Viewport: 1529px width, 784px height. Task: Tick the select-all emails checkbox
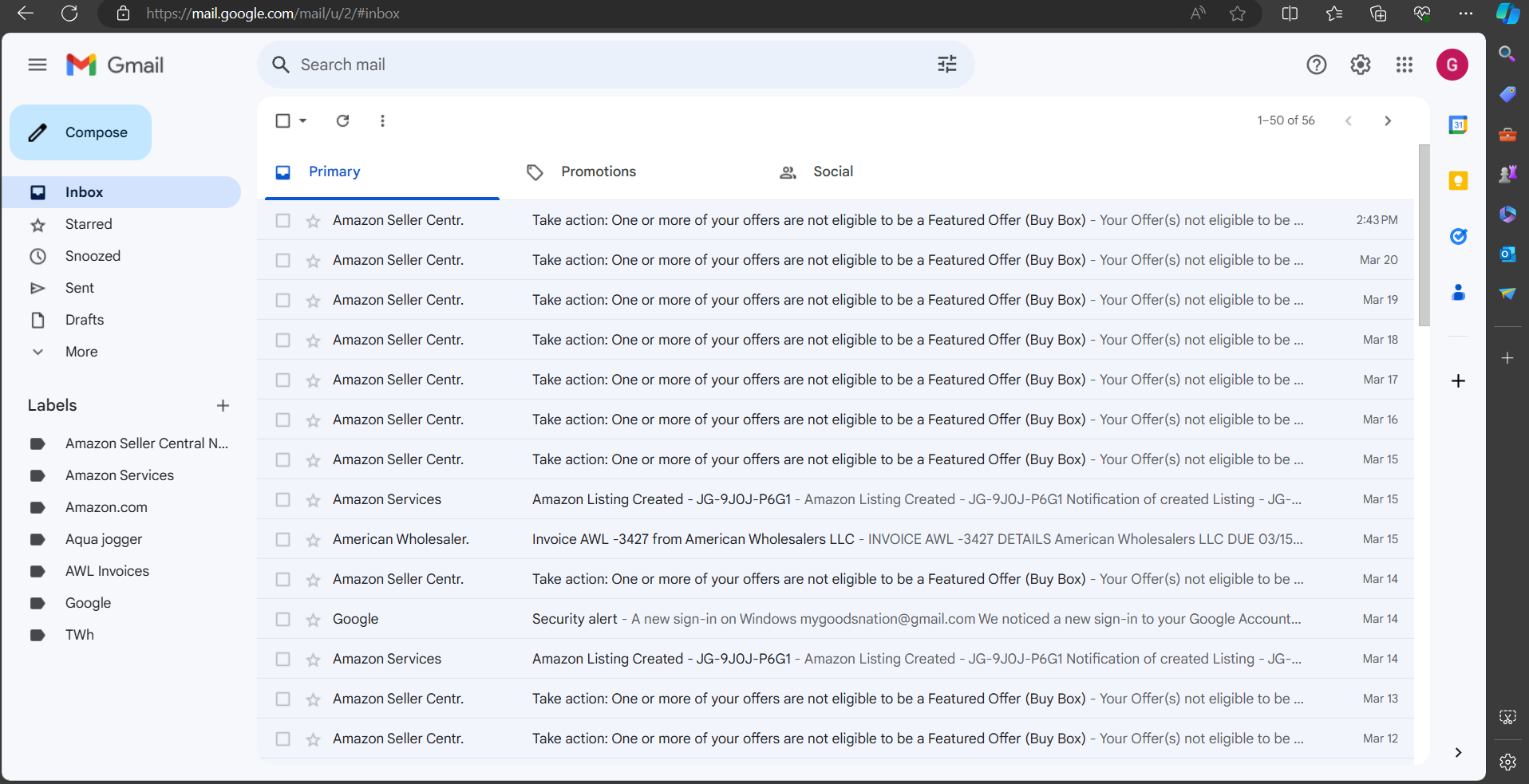pos(282,120)
